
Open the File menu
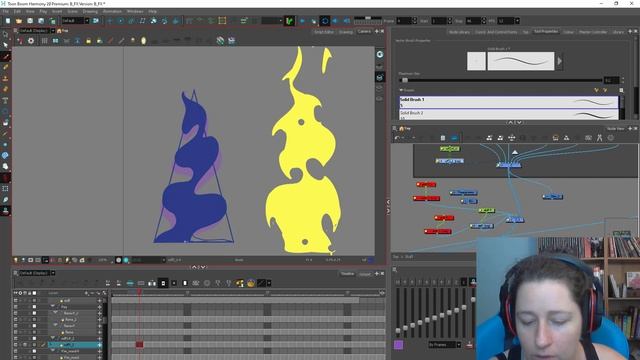[5, 11]
